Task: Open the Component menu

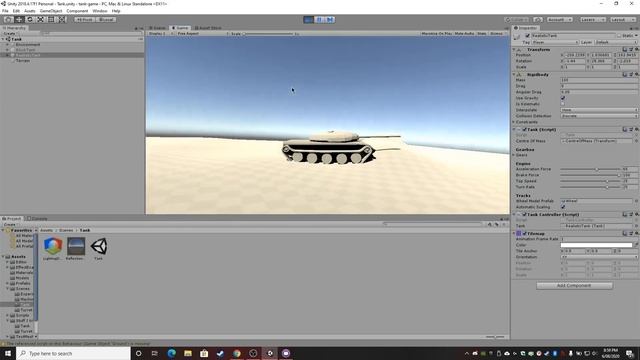Action: 77,11
